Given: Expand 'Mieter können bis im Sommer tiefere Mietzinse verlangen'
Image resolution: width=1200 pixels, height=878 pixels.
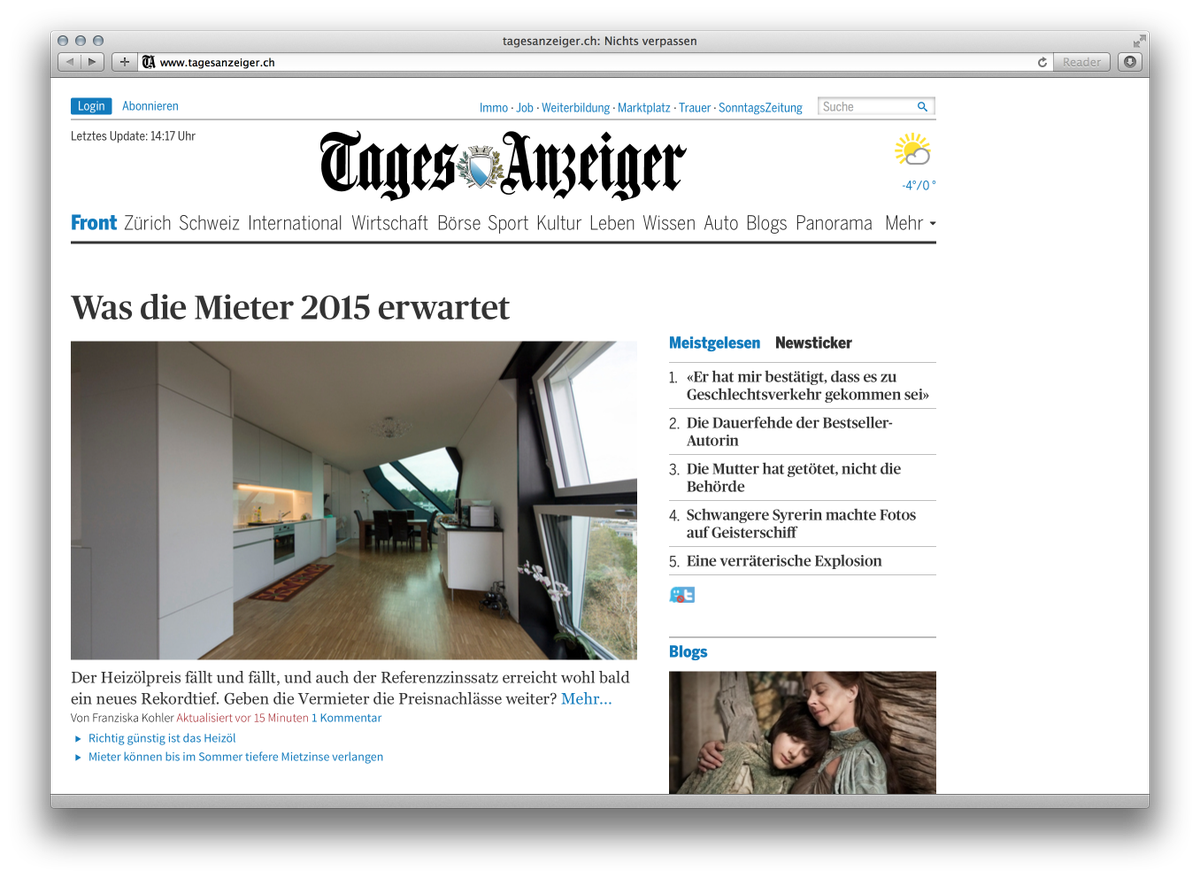Looking at the screenshot, I should click(x=234, y=757).
